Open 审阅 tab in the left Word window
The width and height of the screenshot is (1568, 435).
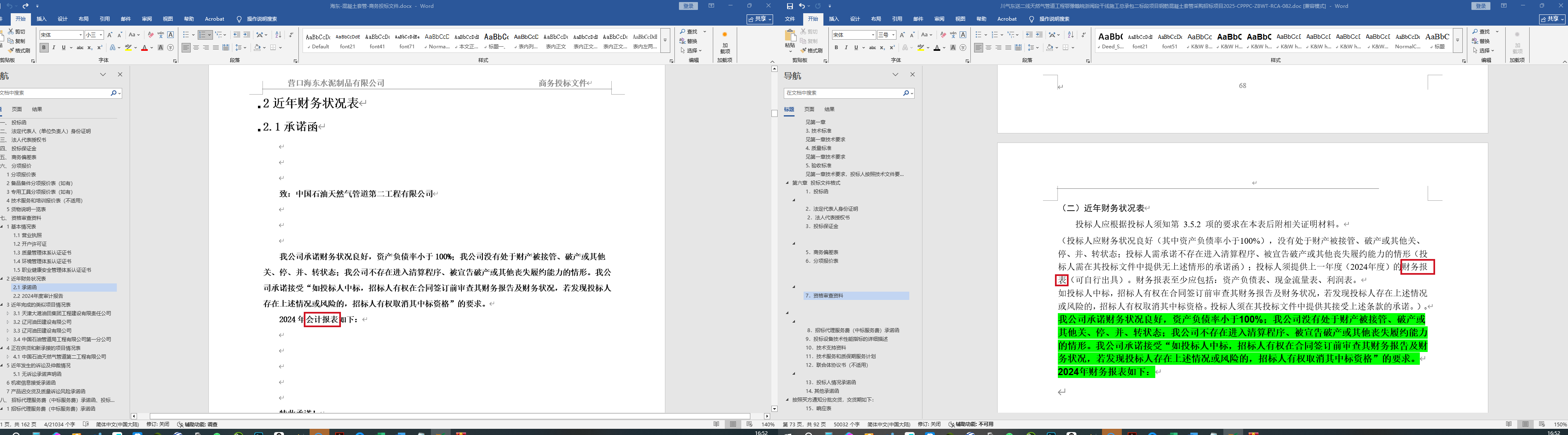pos(147,19)
